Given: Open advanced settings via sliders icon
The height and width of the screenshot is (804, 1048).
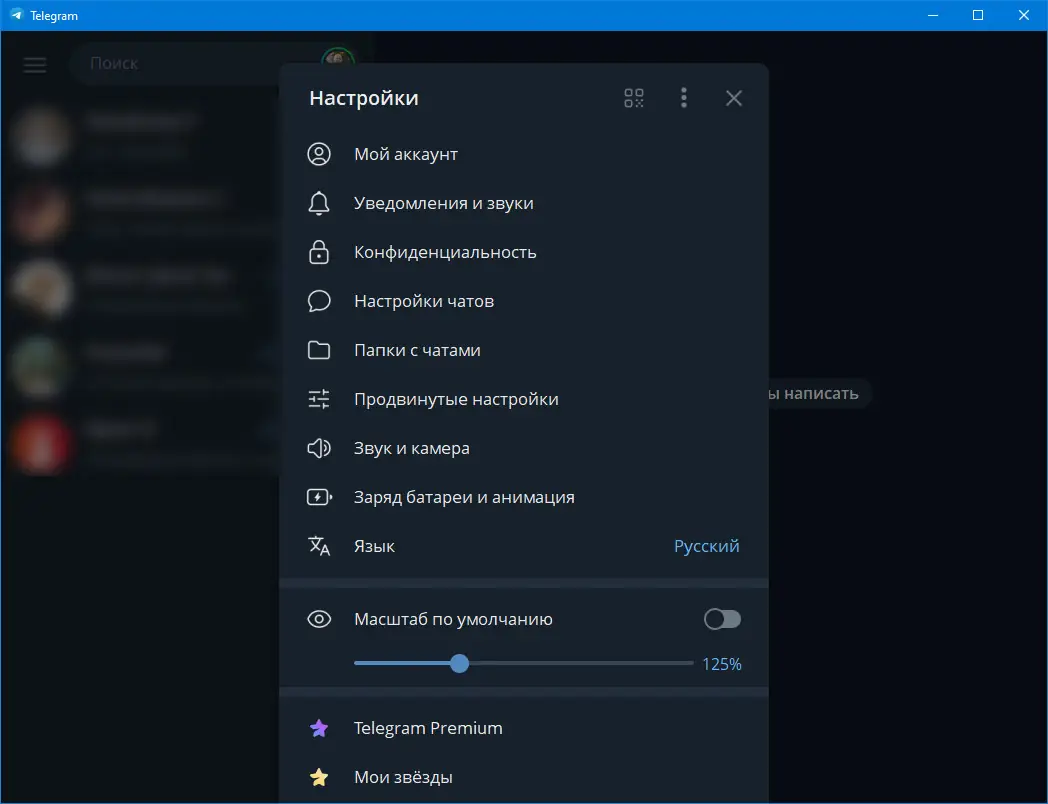Looking at the screenshot, I should [x=318, y=399].
